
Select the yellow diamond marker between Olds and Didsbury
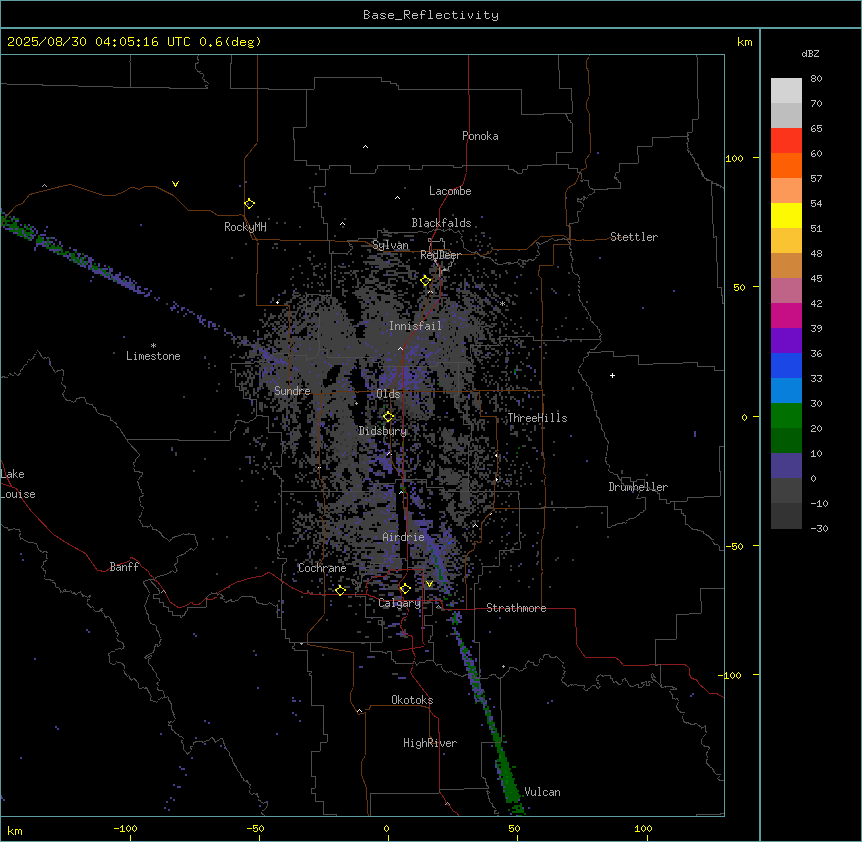(x=388, y=417)
